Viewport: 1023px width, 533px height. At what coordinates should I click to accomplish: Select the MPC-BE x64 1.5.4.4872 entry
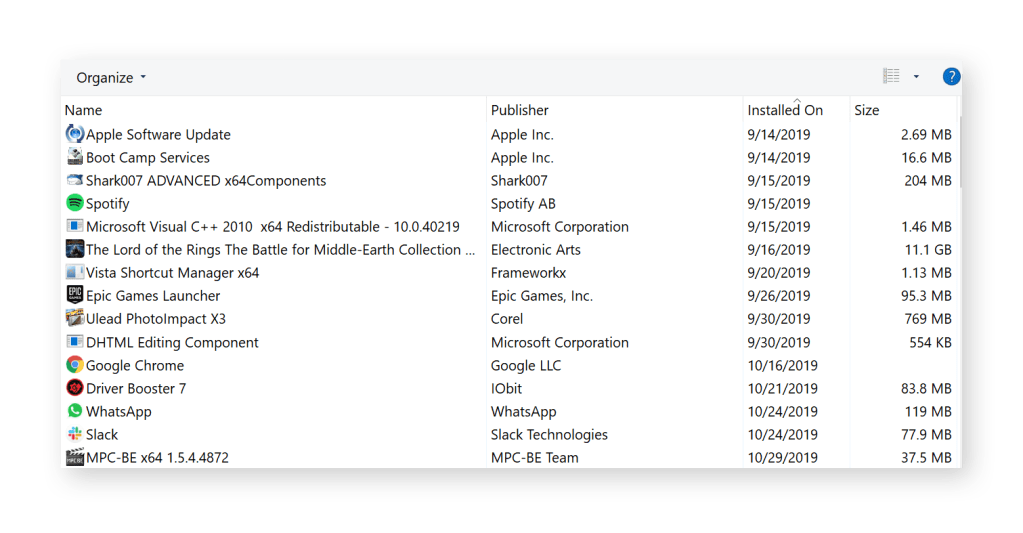tap(157, 458)
